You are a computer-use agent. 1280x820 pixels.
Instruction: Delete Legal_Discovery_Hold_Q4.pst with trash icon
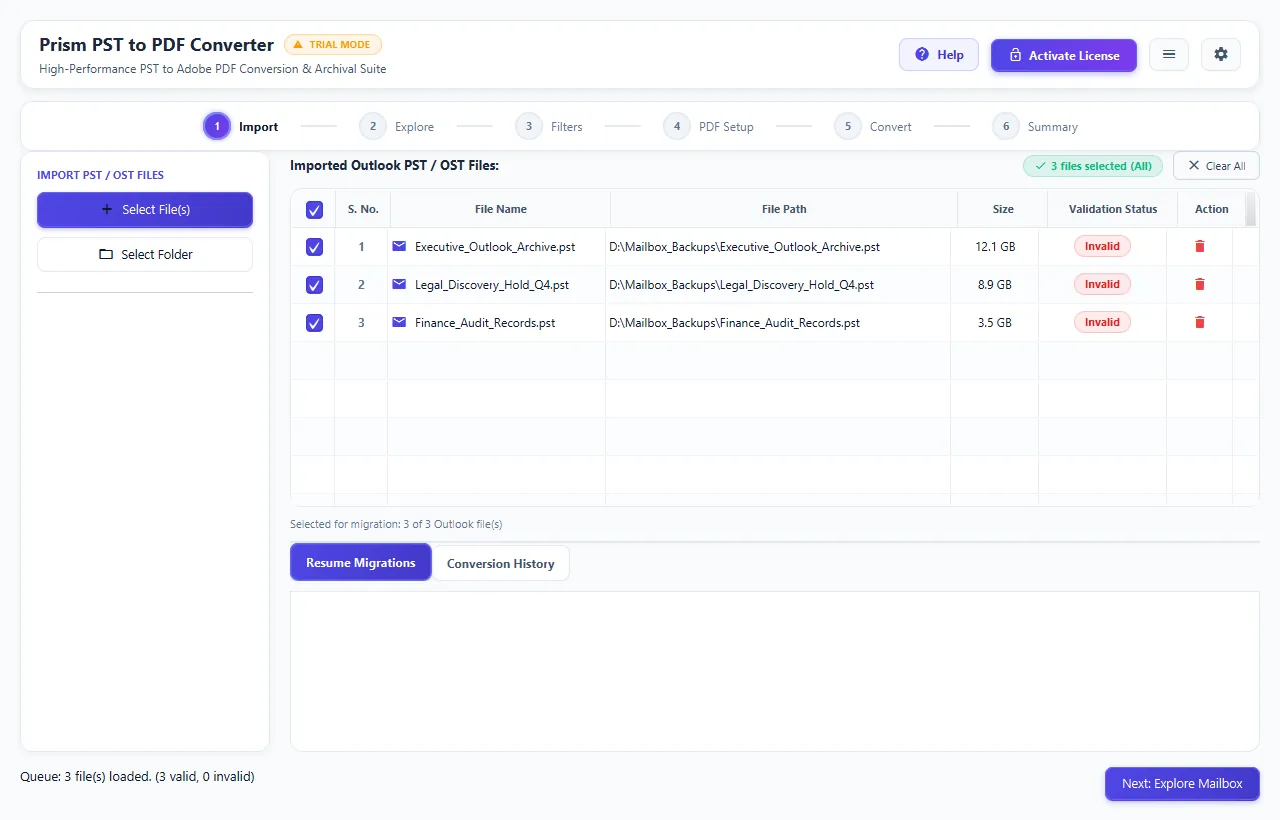tap(1200, 284)
